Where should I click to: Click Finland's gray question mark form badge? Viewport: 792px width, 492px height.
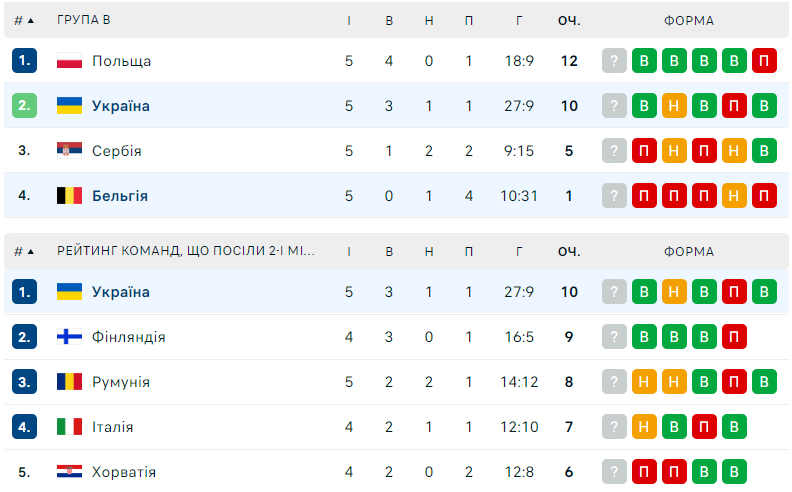614,337
